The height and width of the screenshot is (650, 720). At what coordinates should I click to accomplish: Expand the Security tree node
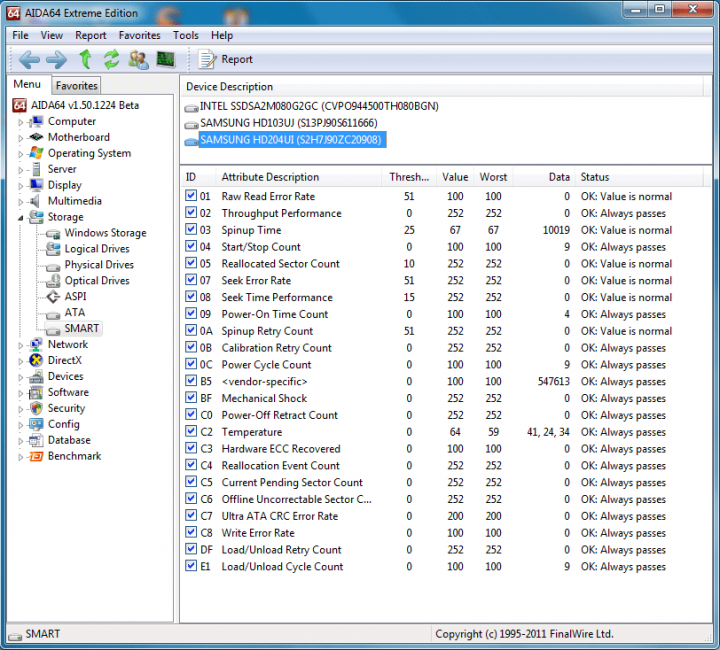(x=21, y=409)
